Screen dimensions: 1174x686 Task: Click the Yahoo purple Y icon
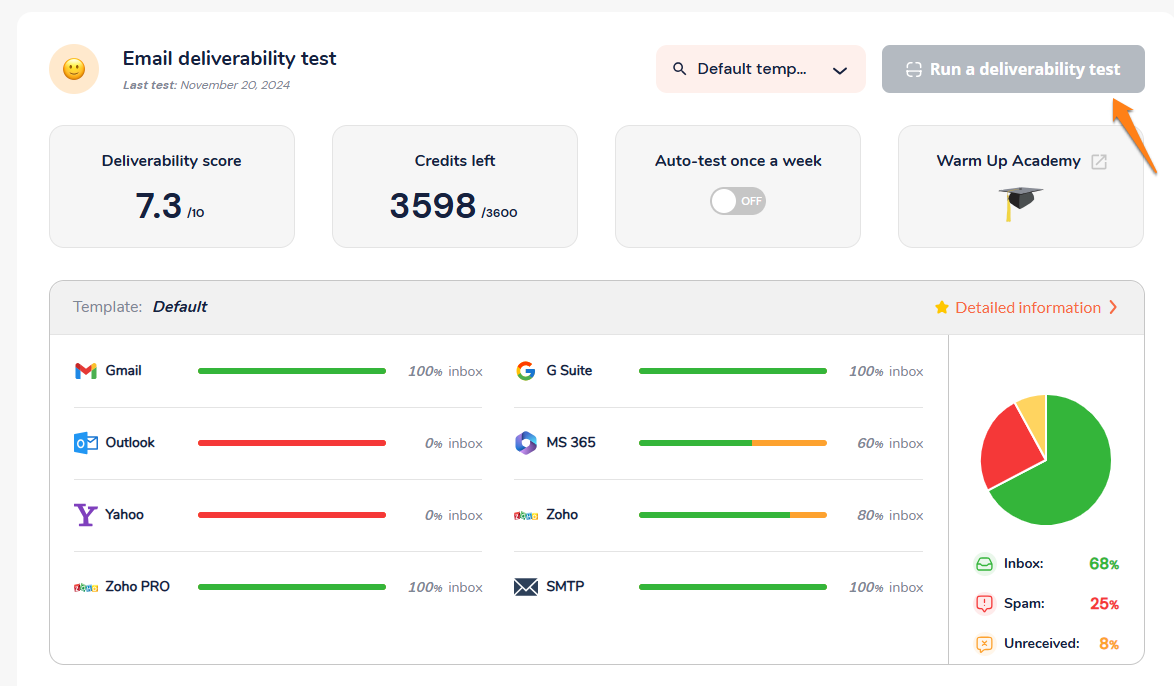(86, 515)
